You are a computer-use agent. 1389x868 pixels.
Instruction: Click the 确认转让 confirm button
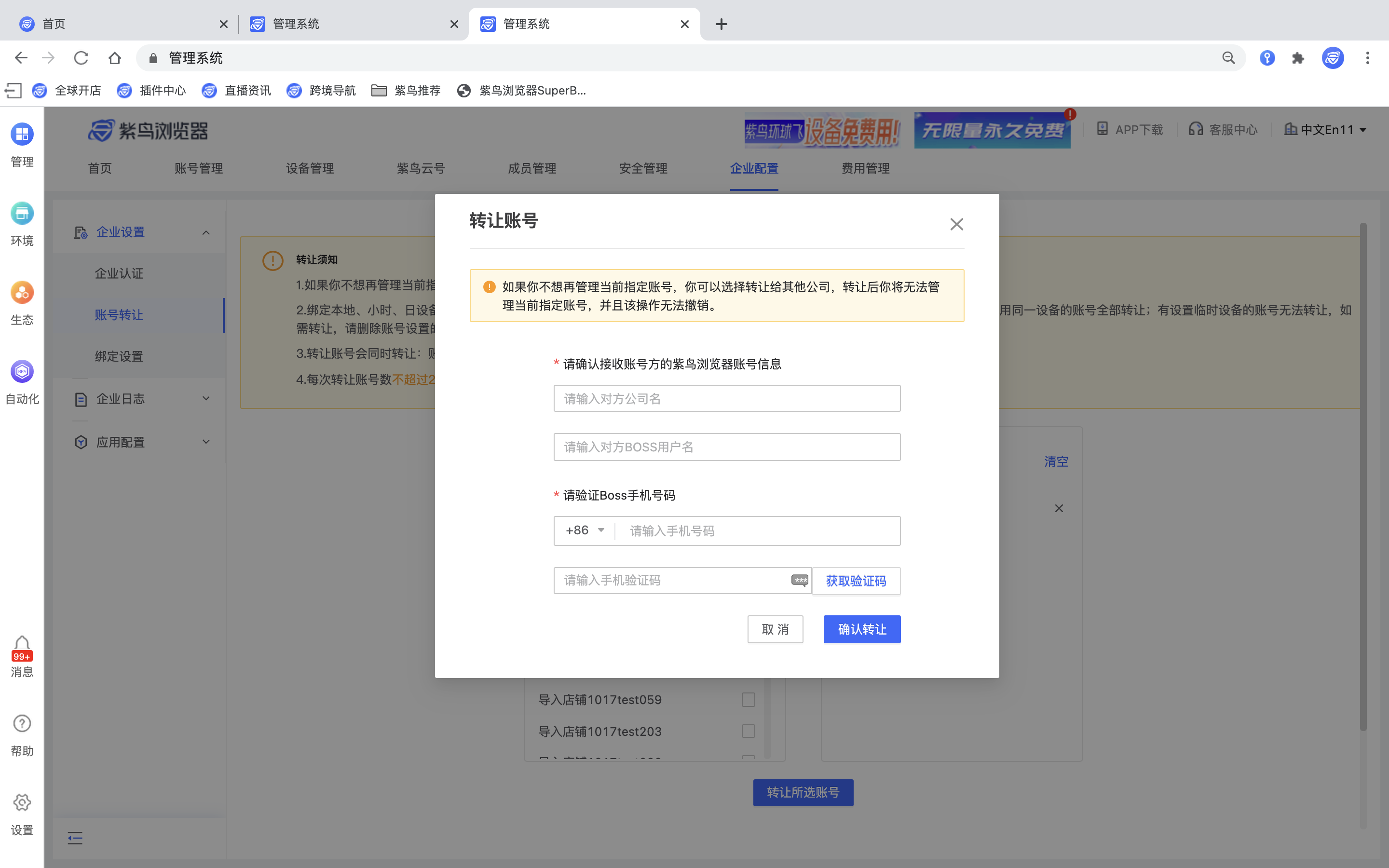[861, 629]
